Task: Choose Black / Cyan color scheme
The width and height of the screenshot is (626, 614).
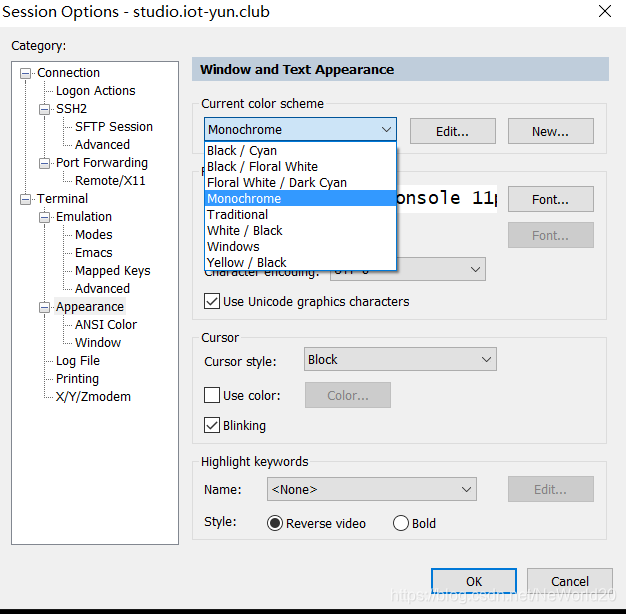Action: (300, 151)
